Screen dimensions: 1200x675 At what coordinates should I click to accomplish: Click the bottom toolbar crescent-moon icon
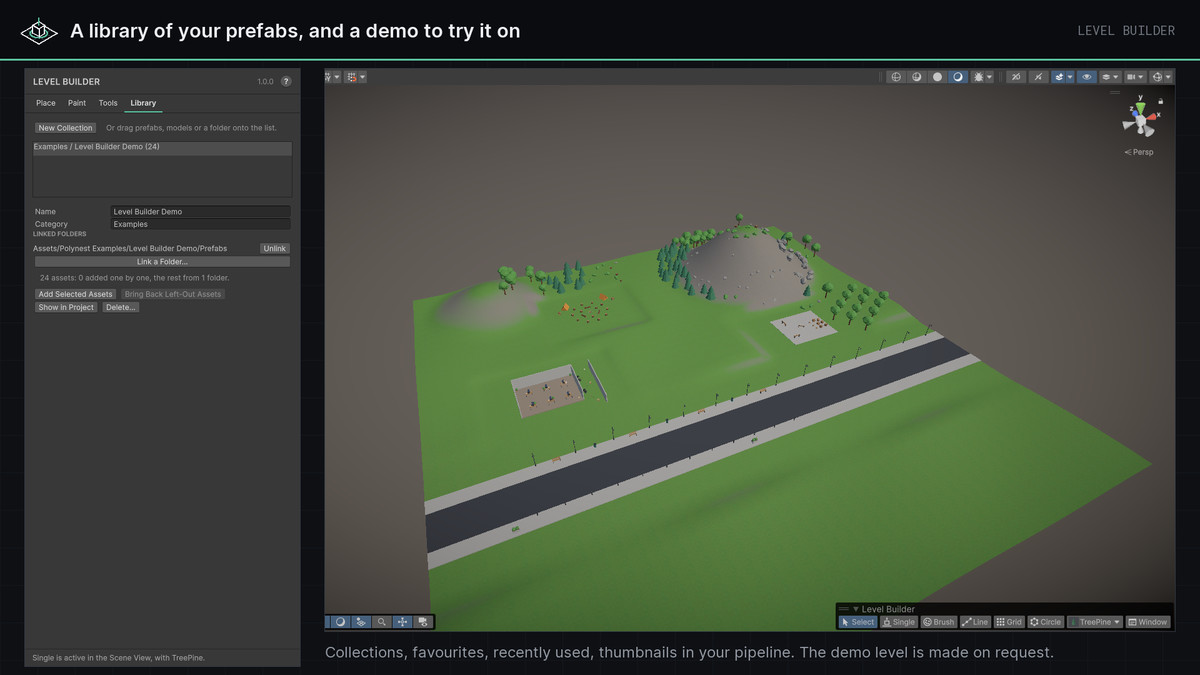340,622
